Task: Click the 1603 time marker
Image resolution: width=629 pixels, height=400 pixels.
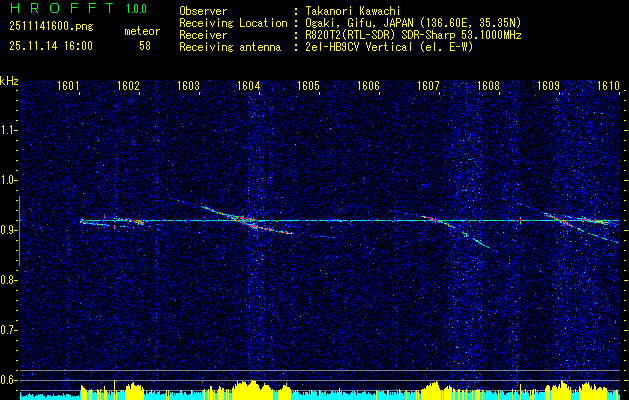Action: tap(188, 86)
